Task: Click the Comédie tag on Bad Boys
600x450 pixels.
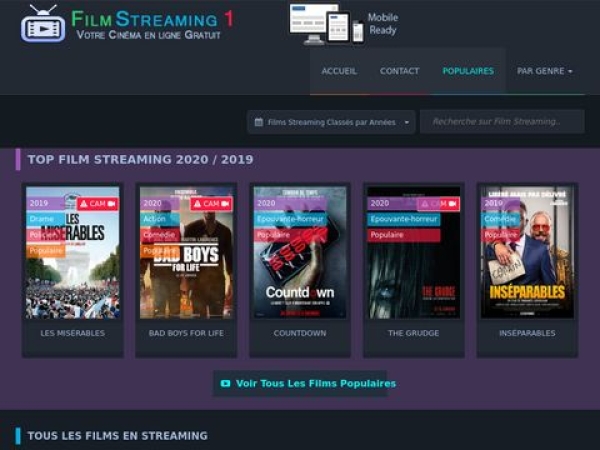Action: pos(159,235)
